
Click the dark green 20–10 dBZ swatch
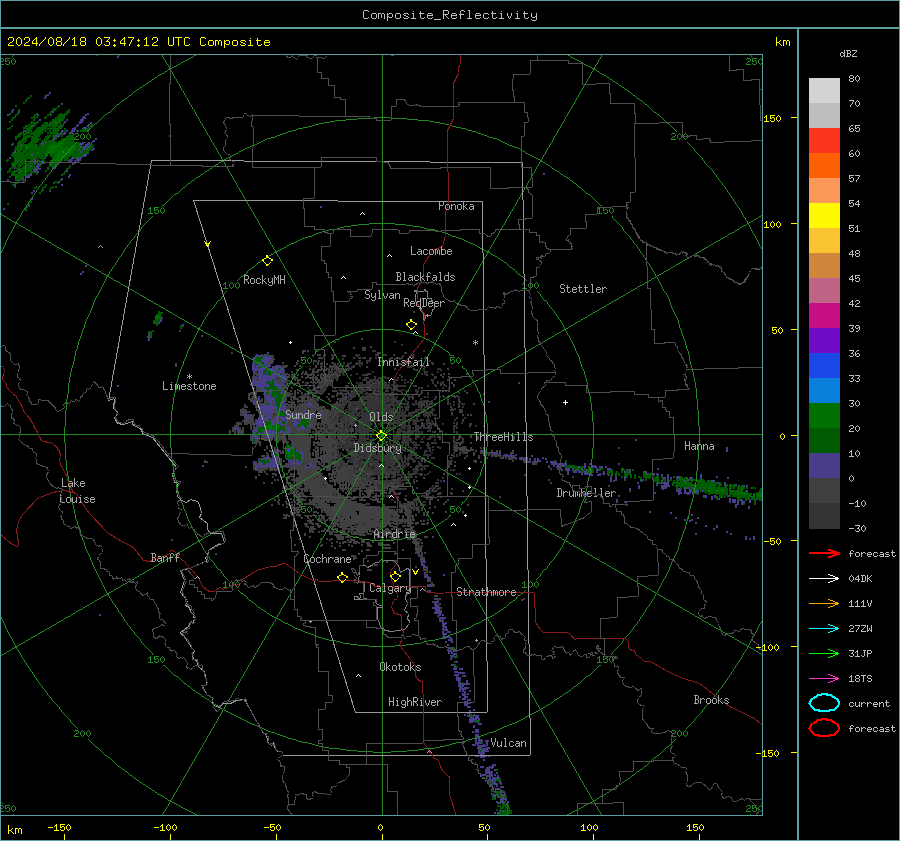pyautogui.click(x=824, y=441)
